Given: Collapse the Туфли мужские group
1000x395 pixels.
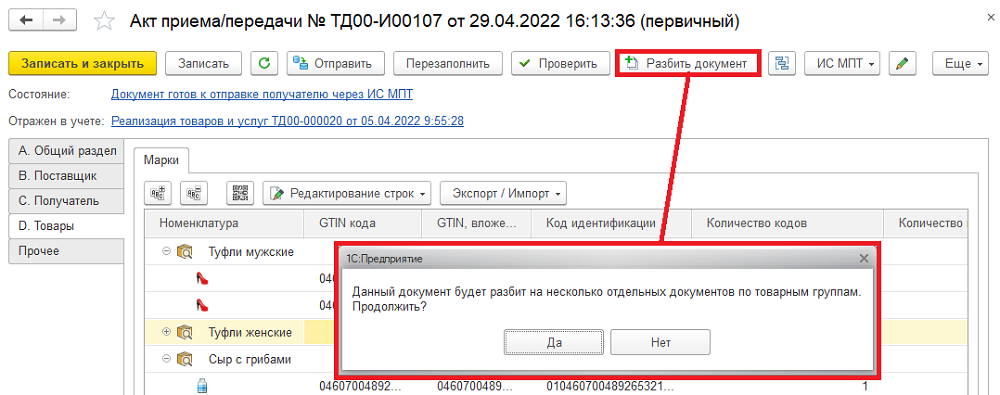Looking at the screenshot, I should 166,251.
